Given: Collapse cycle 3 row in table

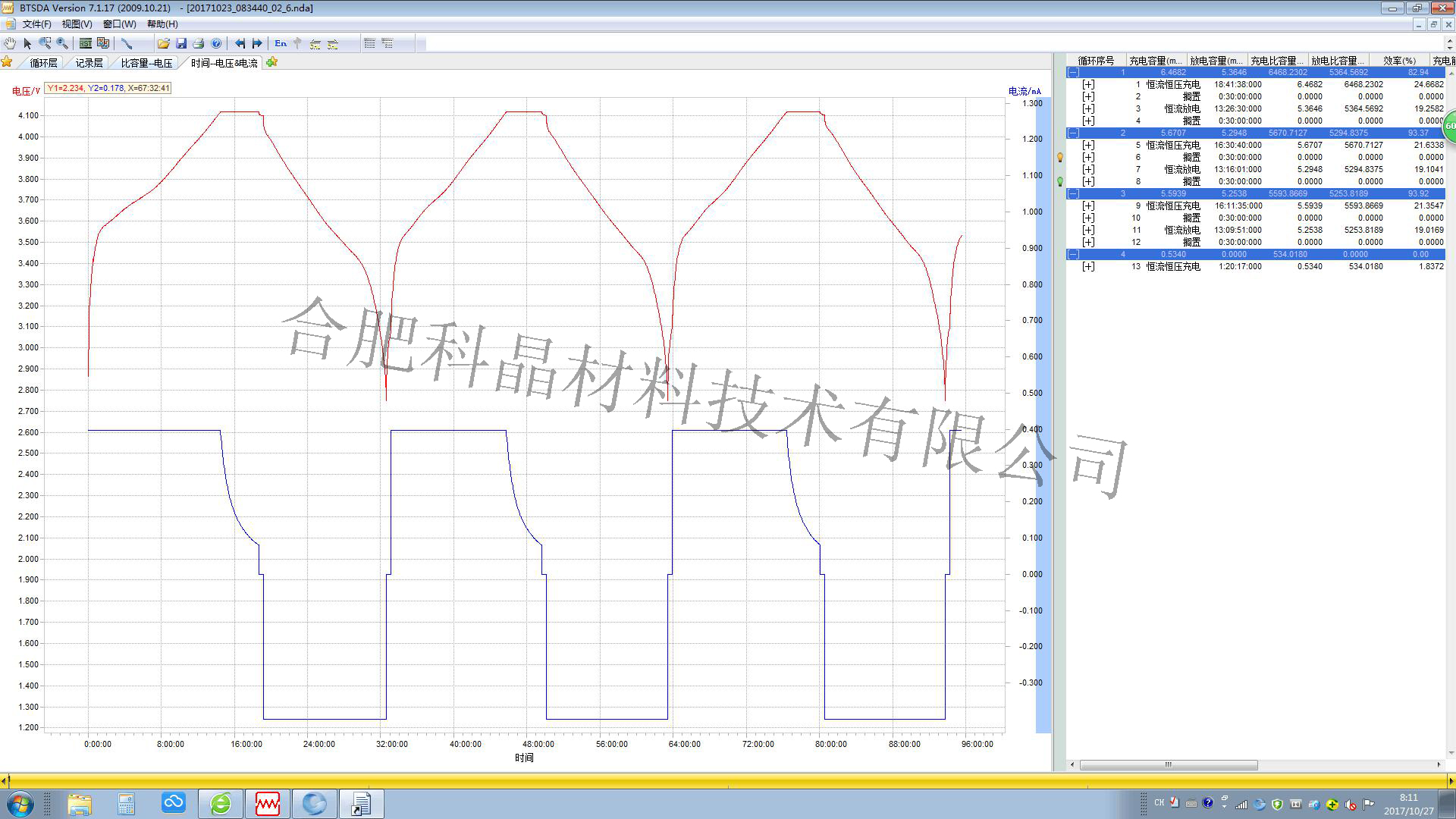Looking at the screenshot, I should (x=1073, y=194).
